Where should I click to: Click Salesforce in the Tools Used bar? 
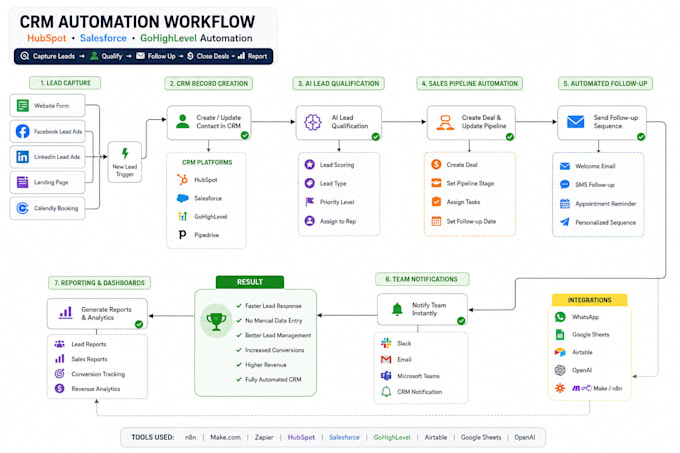(x=344, y=437)
